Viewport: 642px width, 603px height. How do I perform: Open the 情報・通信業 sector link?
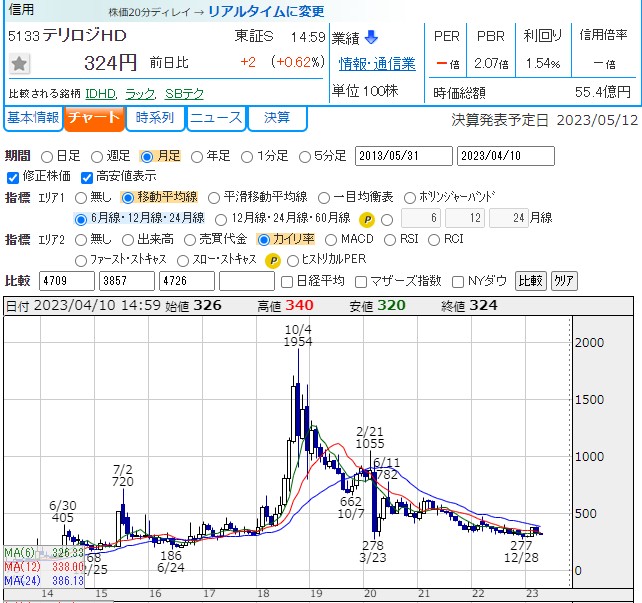377,64
